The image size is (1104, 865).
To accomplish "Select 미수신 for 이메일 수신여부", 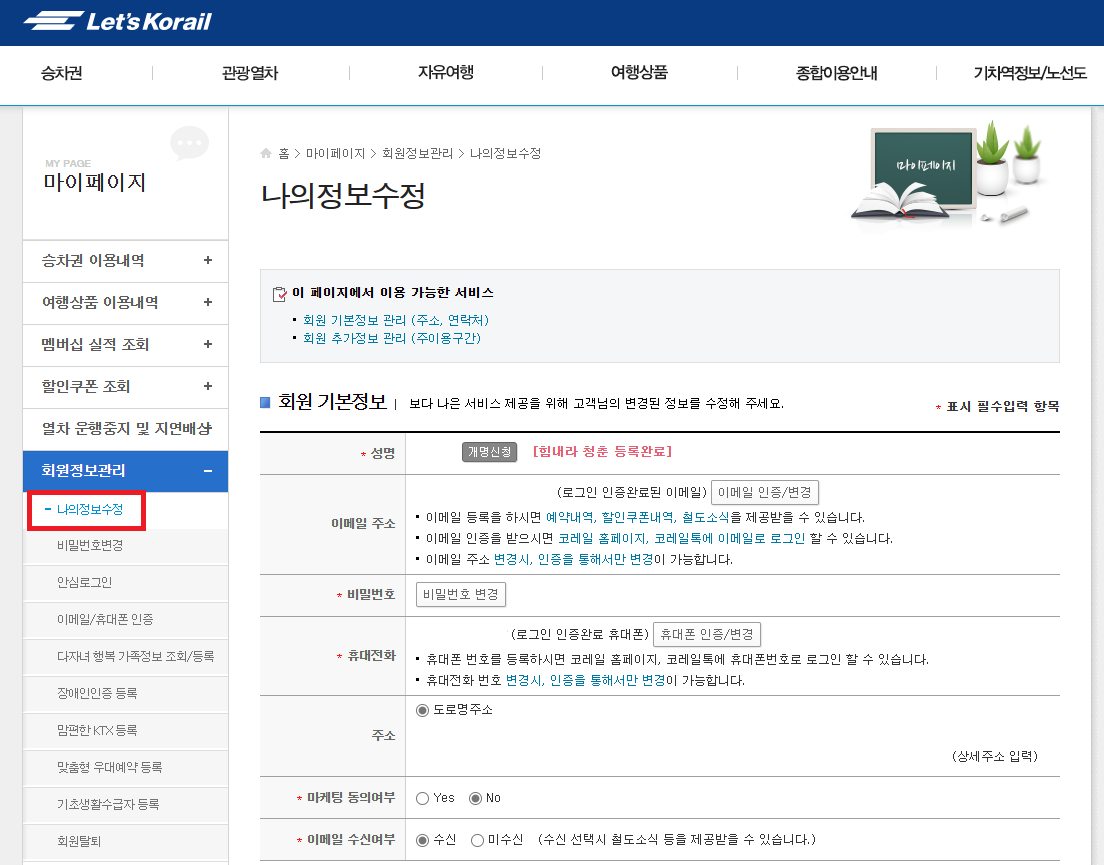I will pos(477,839).
